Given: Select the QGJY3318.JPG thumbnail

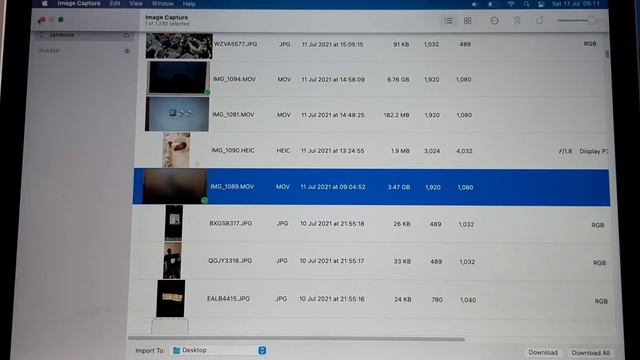Looking at the screenshot, I should tap(172, 260).
